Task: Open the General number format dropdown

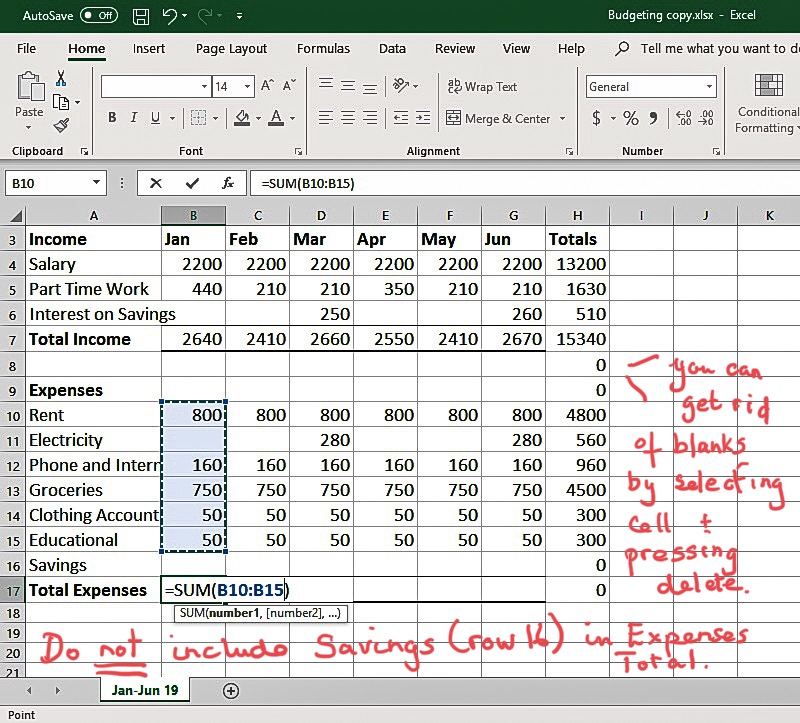Action: click(x=709, y=87)
